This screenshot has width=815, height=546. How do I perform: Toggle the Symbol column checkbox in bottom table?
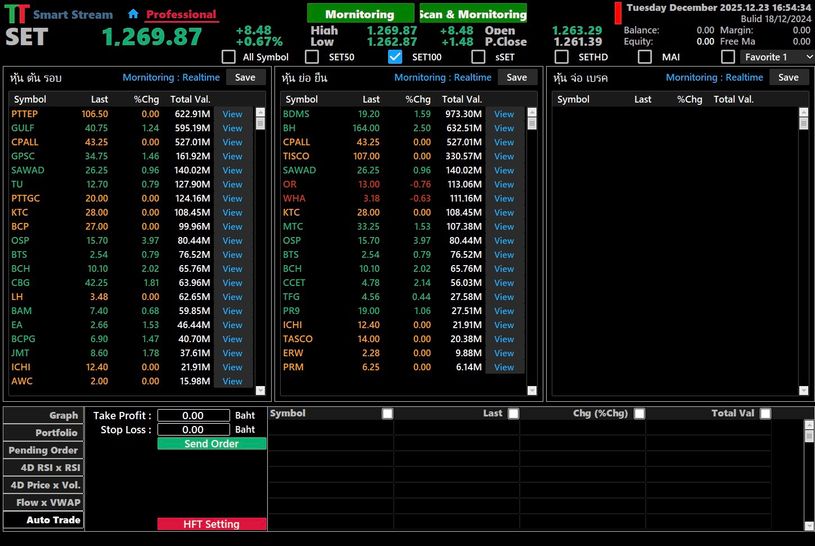click(387, 414)
